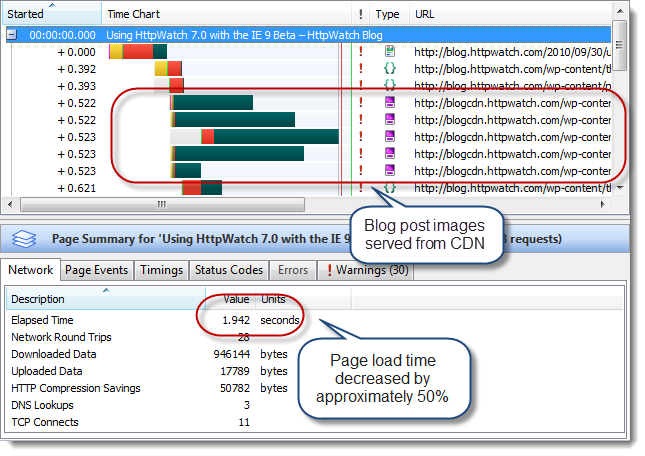Screen dimensions: 645x456
Task: Click the warning icon on the +0.392 row
Action: [361, 69]
